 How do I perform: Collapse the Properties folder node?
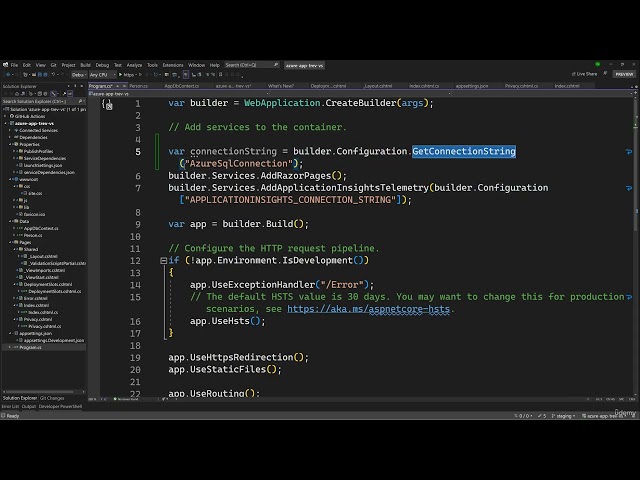coord(10,144)
